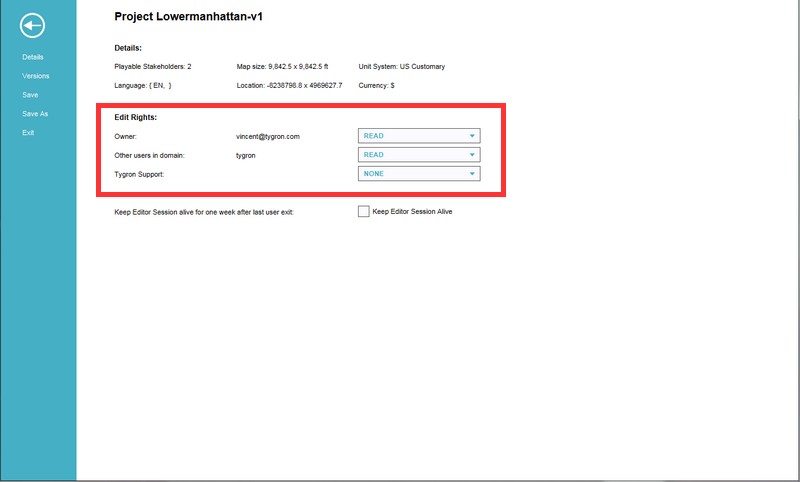Select Save in the left sidebar
The height and width of the screenshot is (482, 800).
pos(31,95)
